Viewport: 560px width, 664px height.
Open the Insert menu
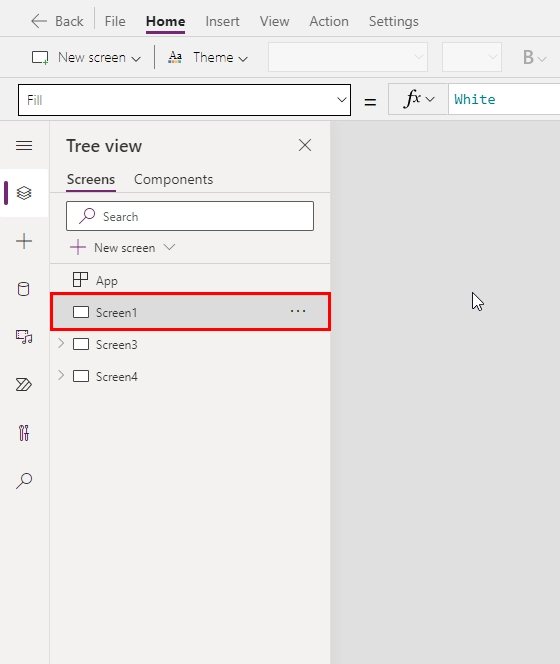pyautogui.click(x=222, y=21)
